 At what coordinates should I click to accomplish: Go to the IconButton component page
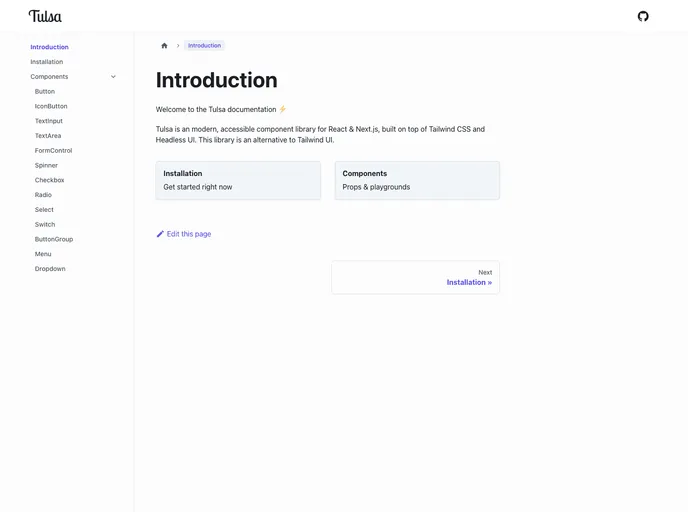(51, 106)
